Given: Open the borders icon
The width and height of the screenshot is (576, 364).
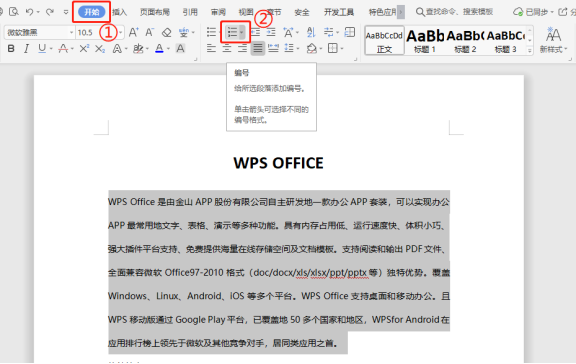Looking at the screenshot, I should tap(332, 48).
